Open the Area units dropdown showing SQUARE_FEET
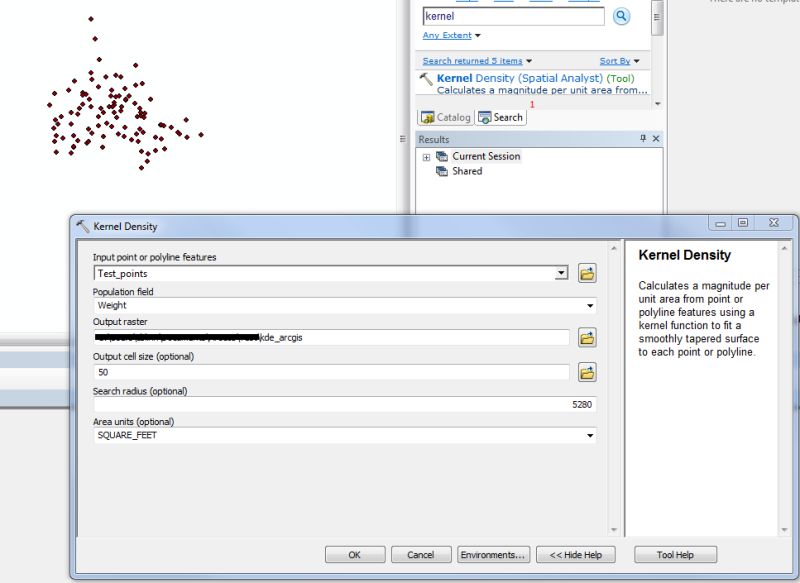Viewport: 800px width, 583px height. coord(590,435)
